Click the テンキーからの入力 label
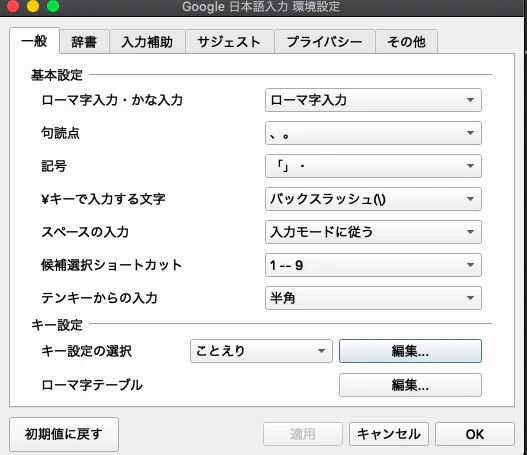 pyautogui.click(x=99, y=298)
